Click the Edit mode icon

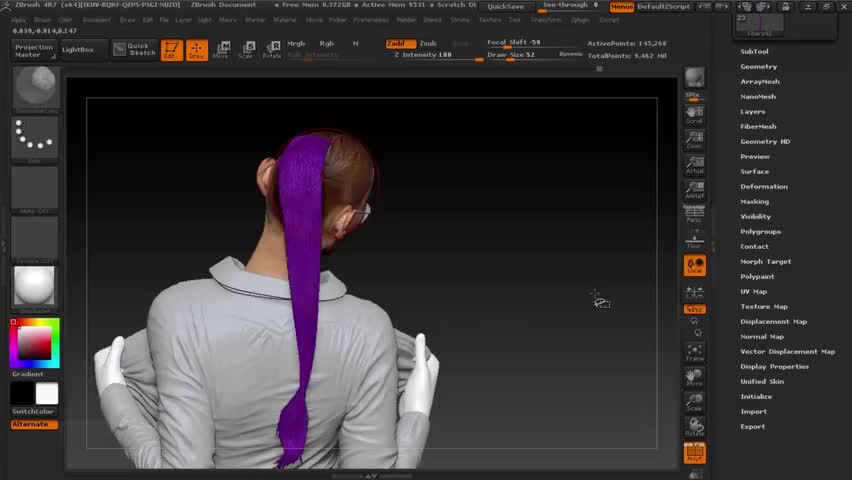coord(171,49)
